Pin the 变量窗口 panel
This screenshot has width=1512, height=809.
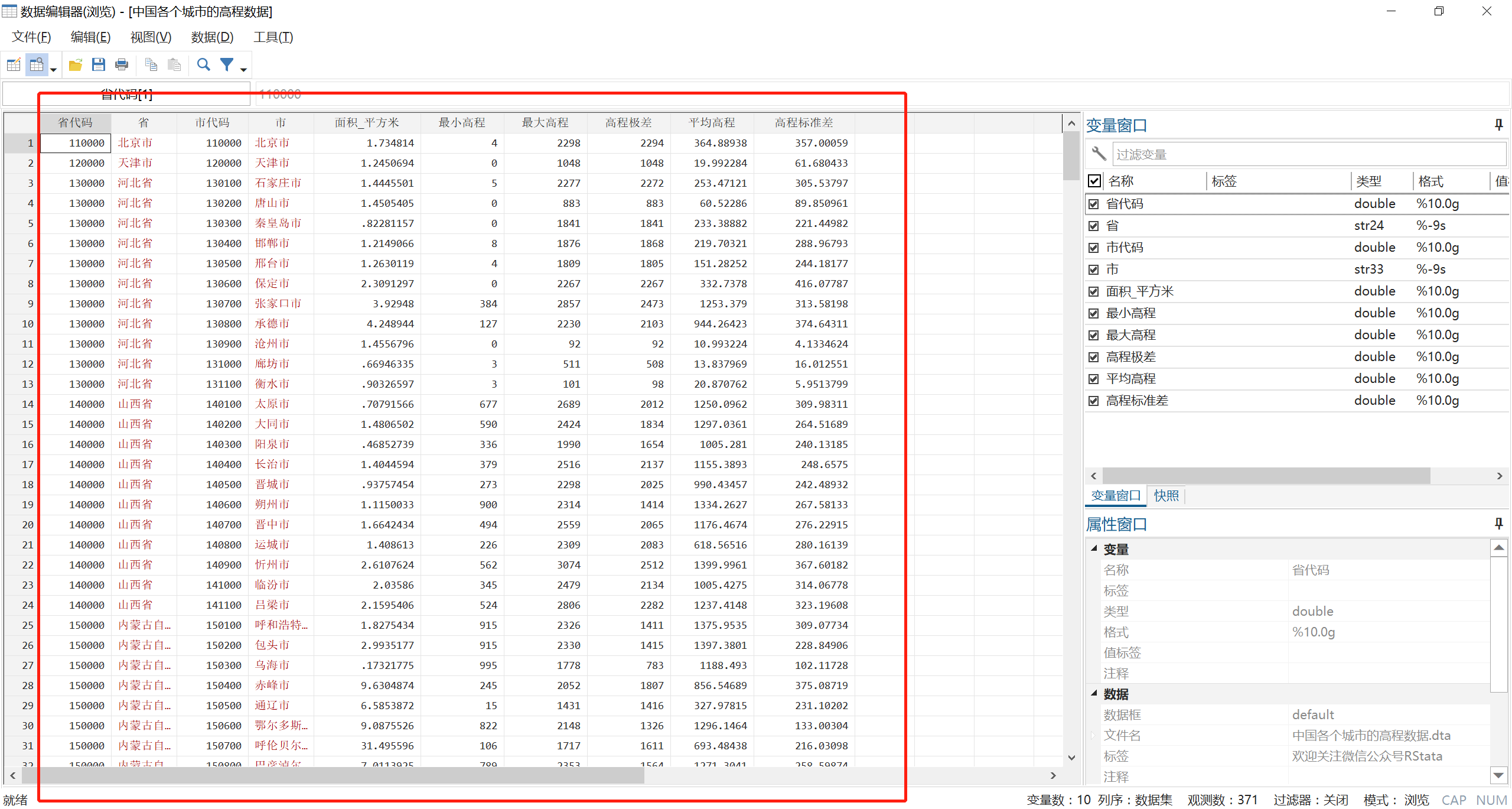pyautogui.click(x=1498, y=125)
